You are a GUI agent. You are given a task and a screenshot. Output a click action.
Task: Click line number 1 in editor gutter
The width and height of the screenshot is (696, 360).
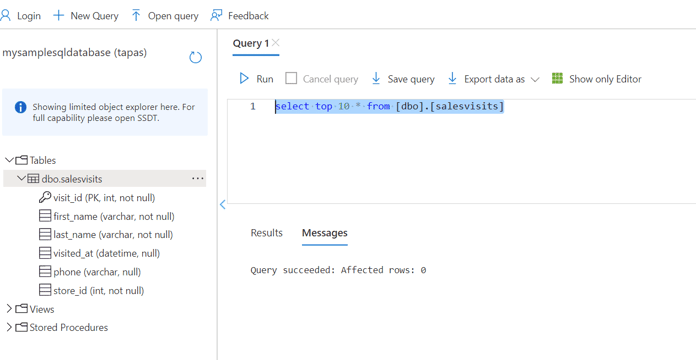253,107
